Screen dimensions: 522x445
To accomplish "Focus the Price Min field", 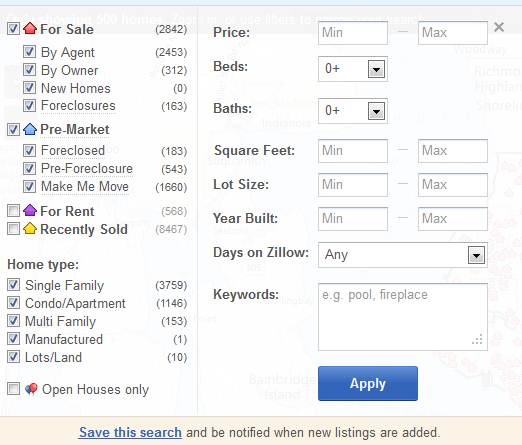I will [353, 33].
